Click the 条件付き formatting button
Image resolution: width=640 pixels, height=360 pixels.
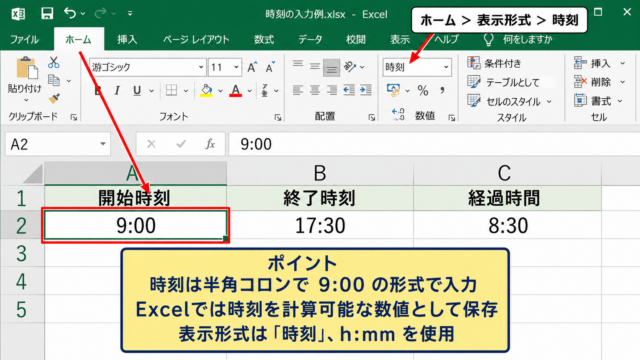pos(495,63)
